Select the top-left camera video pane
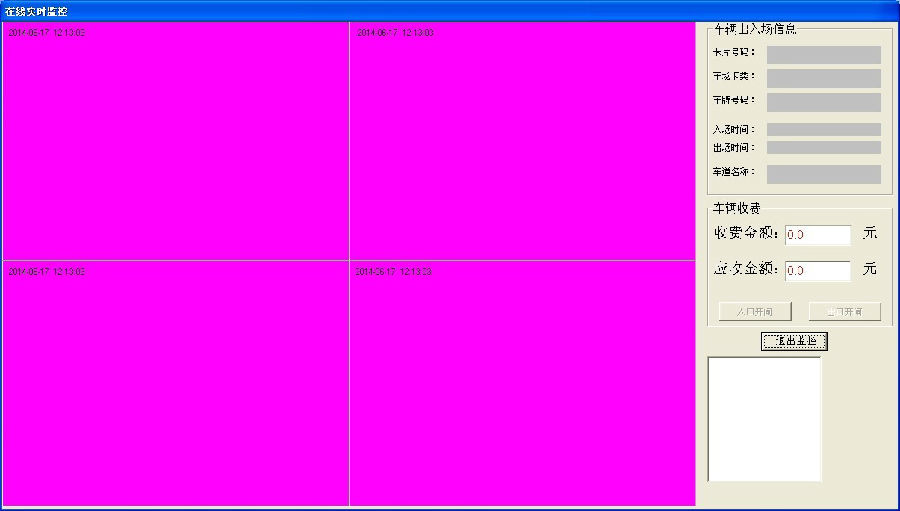This screenshot has height=511, width=900. [x=175, y=141]
